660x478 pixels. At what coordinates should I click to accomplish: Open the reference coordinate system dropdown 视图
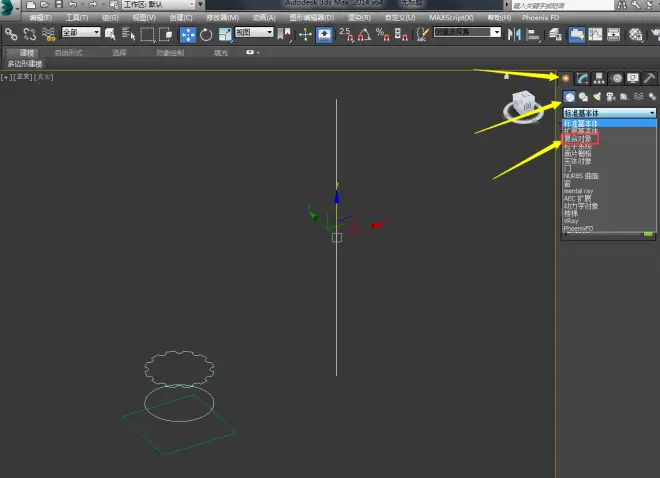coord(254,32)
